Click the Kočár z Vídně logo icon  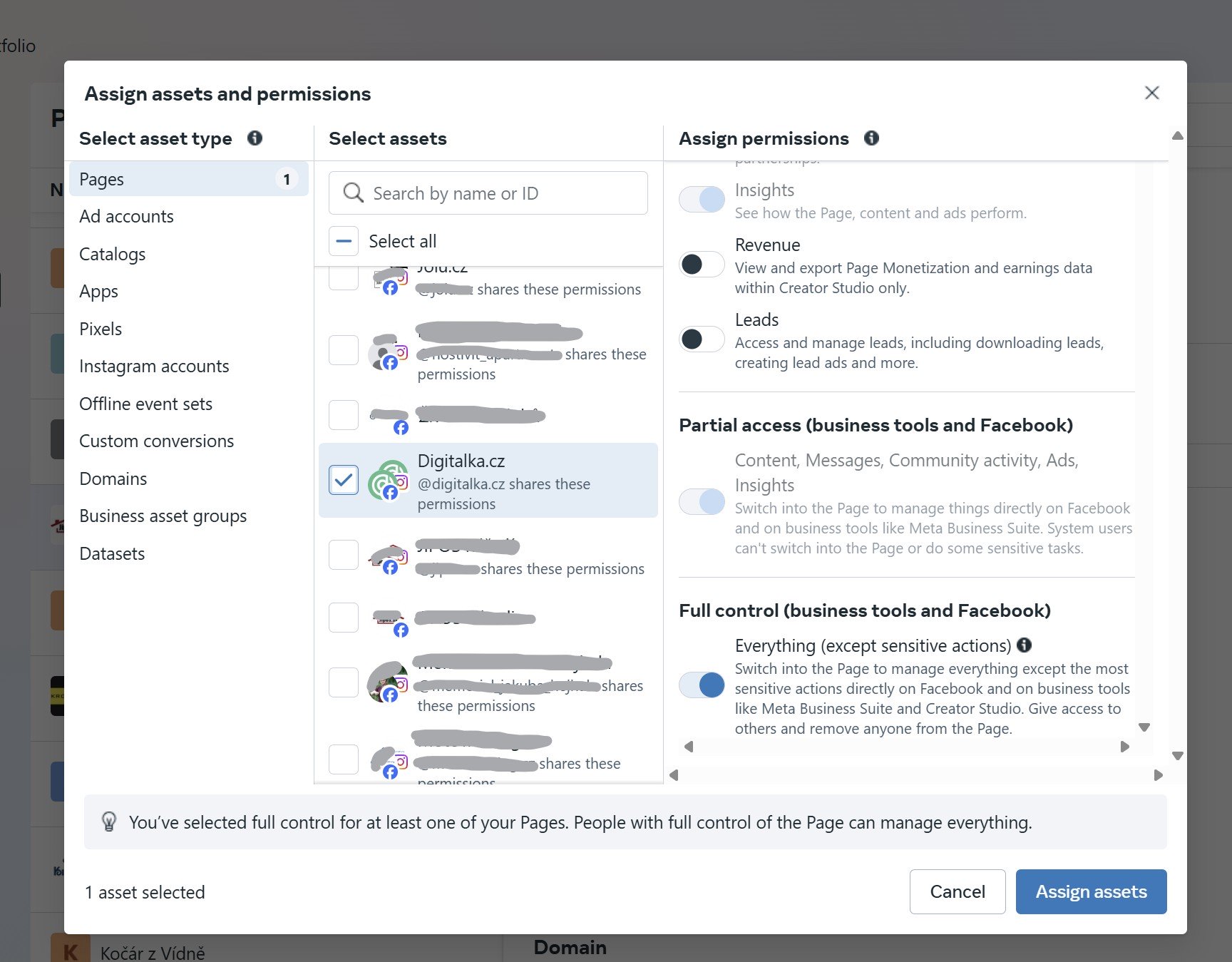[x=70, y=951]
